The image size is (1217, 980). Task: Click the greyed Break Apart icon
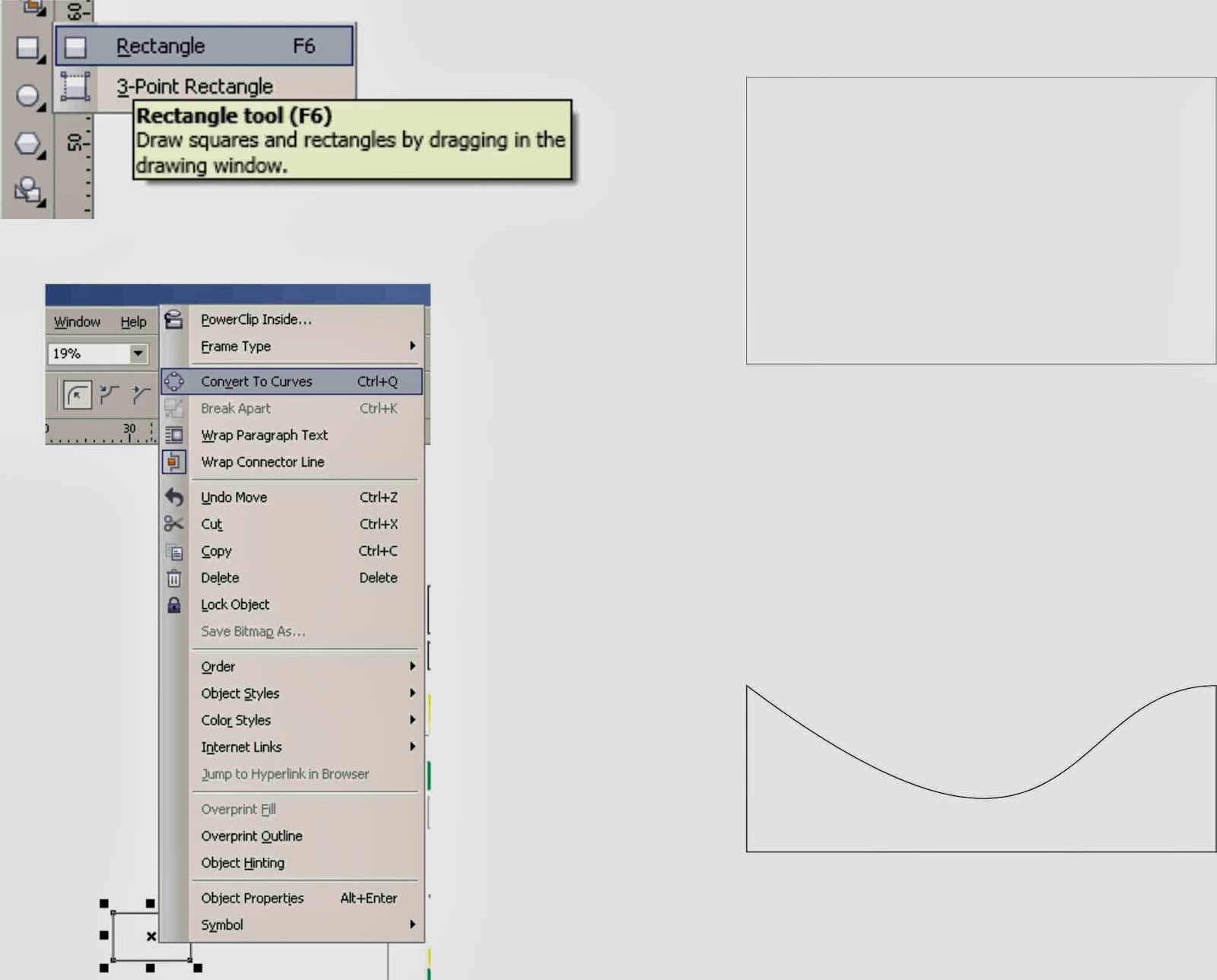(x=174, y=408)
